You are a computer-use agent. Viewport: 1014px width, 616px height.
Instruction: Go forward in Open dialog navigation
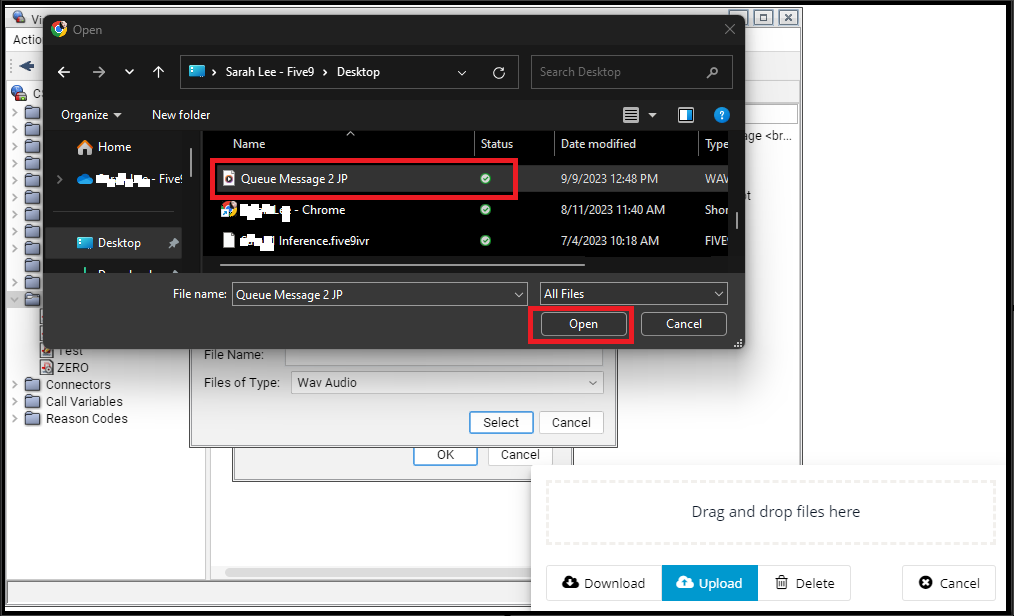pyautogui.click(x=98, y=72)
